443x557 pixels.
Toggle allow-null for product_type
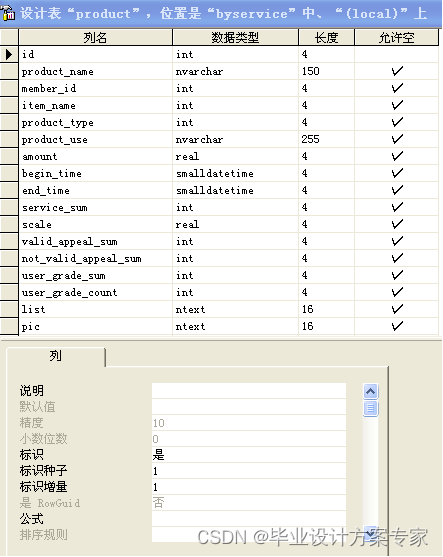coord(397,123)
